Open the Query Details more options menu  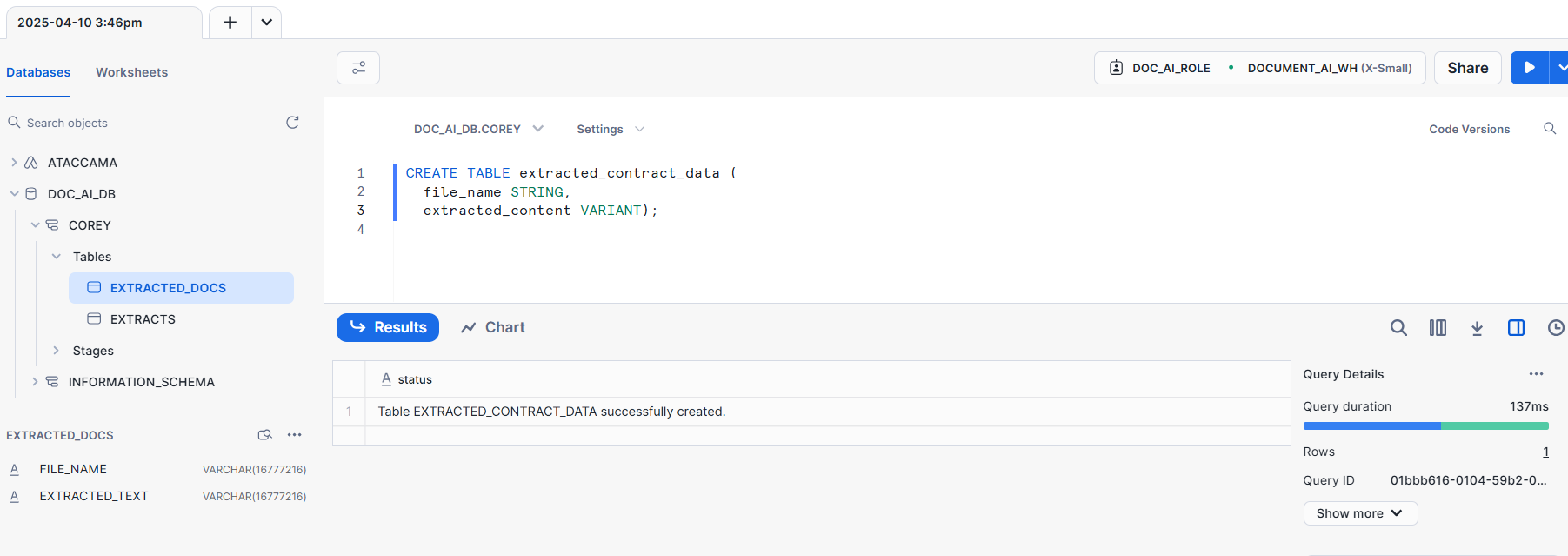pyautogui.click(x=1536, y=374)
